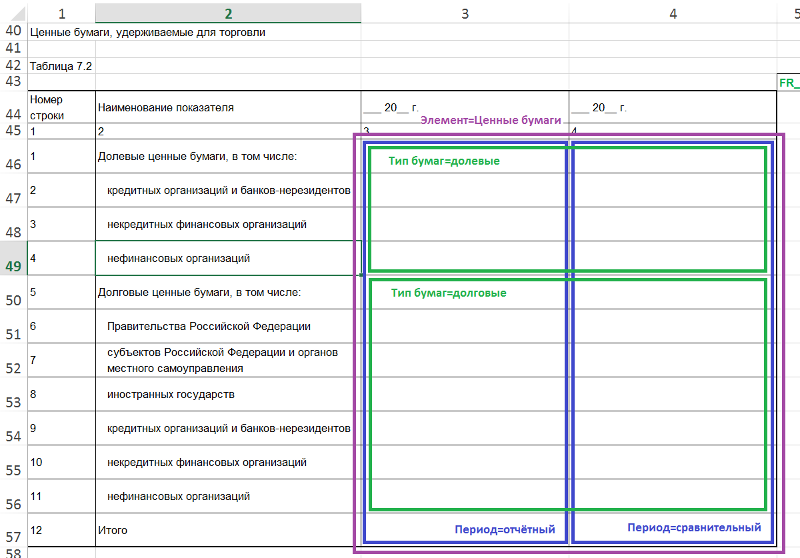Screen dimensions: 800x558
Task: Select row header 51
Action: pos(13,326)
